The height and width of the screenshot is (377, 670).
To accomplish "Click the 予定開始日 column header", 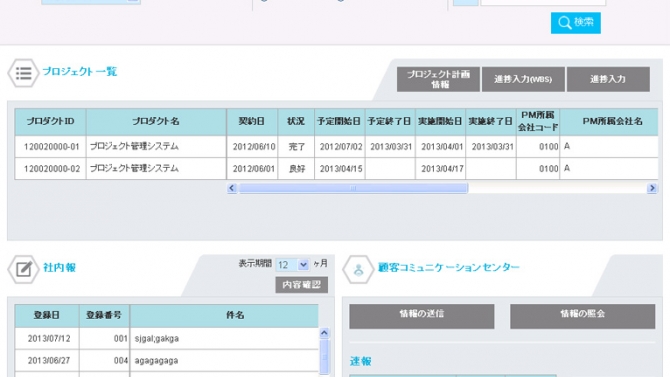I will [x=340, y=122].
